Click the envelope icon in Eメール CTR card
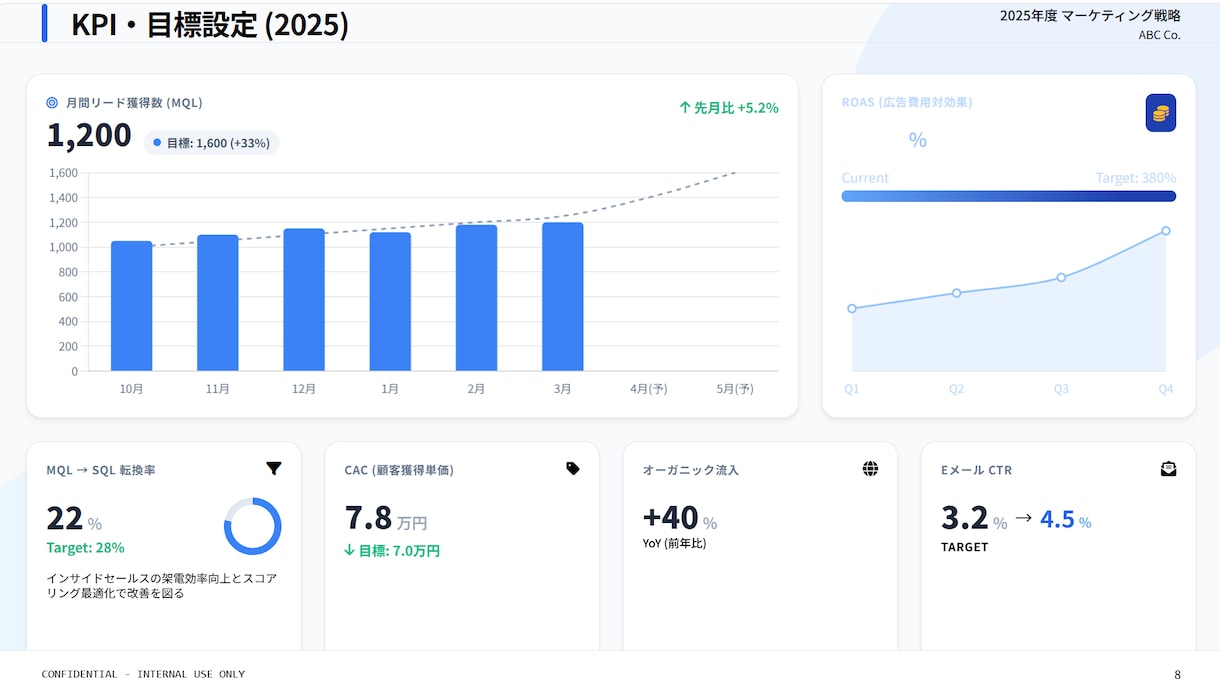This screenshot has height=693, width=1220. click(x=1168, y=469)
